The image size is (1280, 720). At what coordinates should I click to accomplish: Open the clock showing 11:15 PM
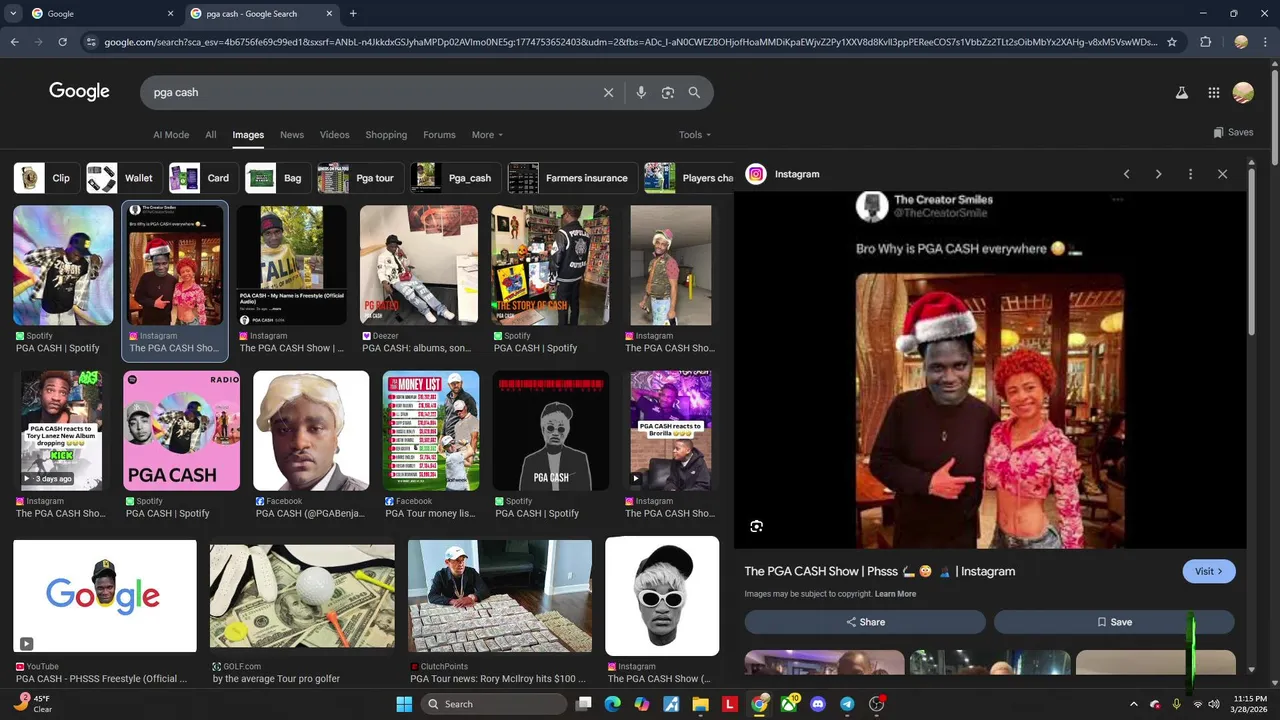tap(1249, 704)
